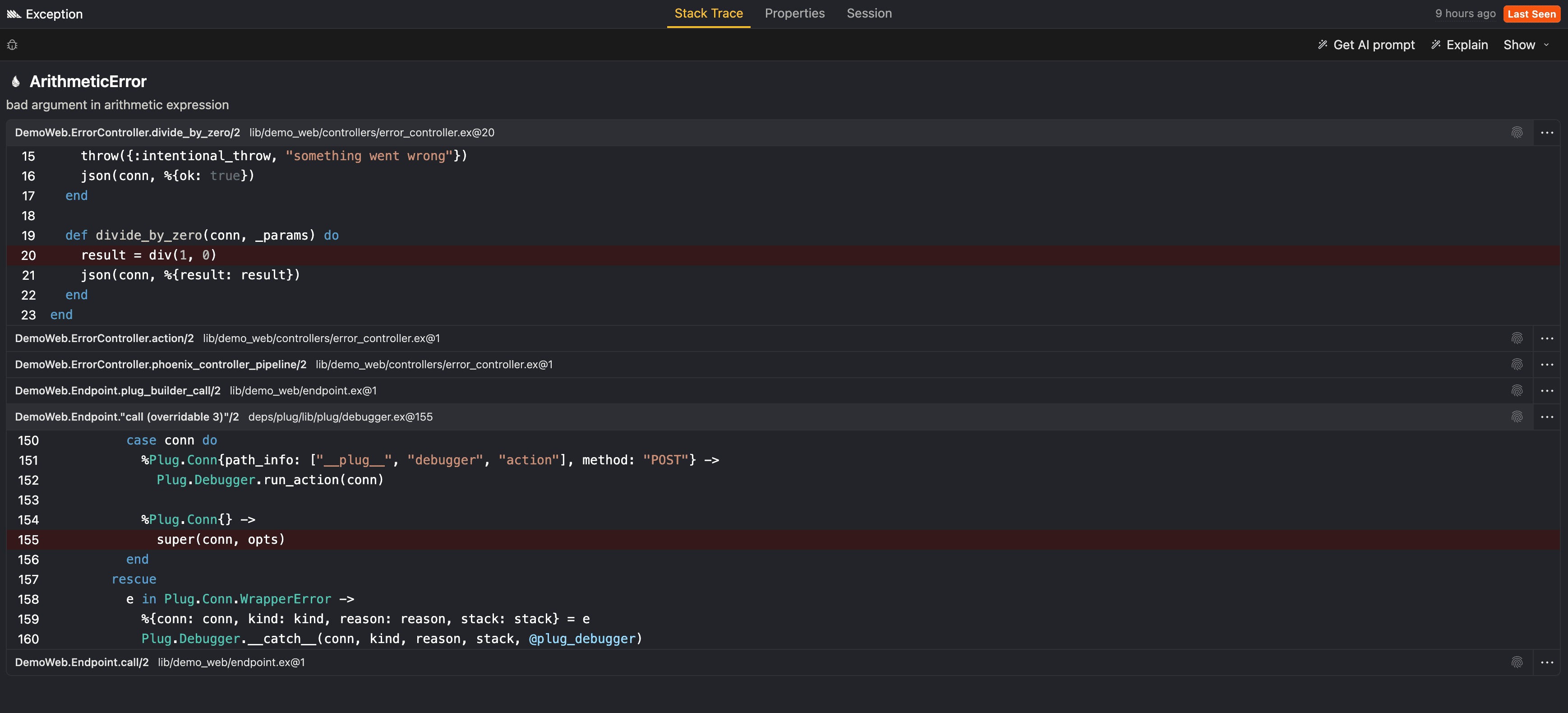Click the bug icon below the Exception title
Viewport: 1568px width, 713px height.
pyautogui.click(x=12, y=45)
